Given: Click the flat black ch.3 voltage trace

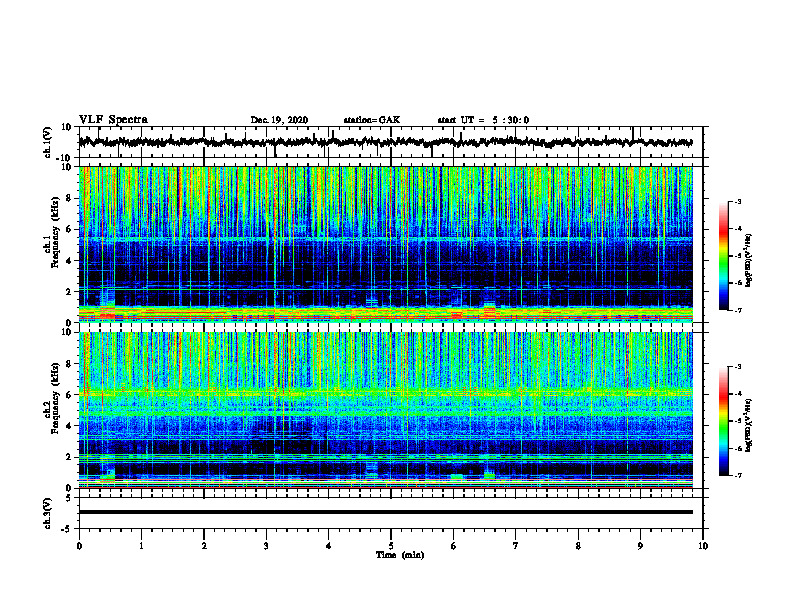Looking at the screenshot, I should pyautogui.click(x=385, y=512).
